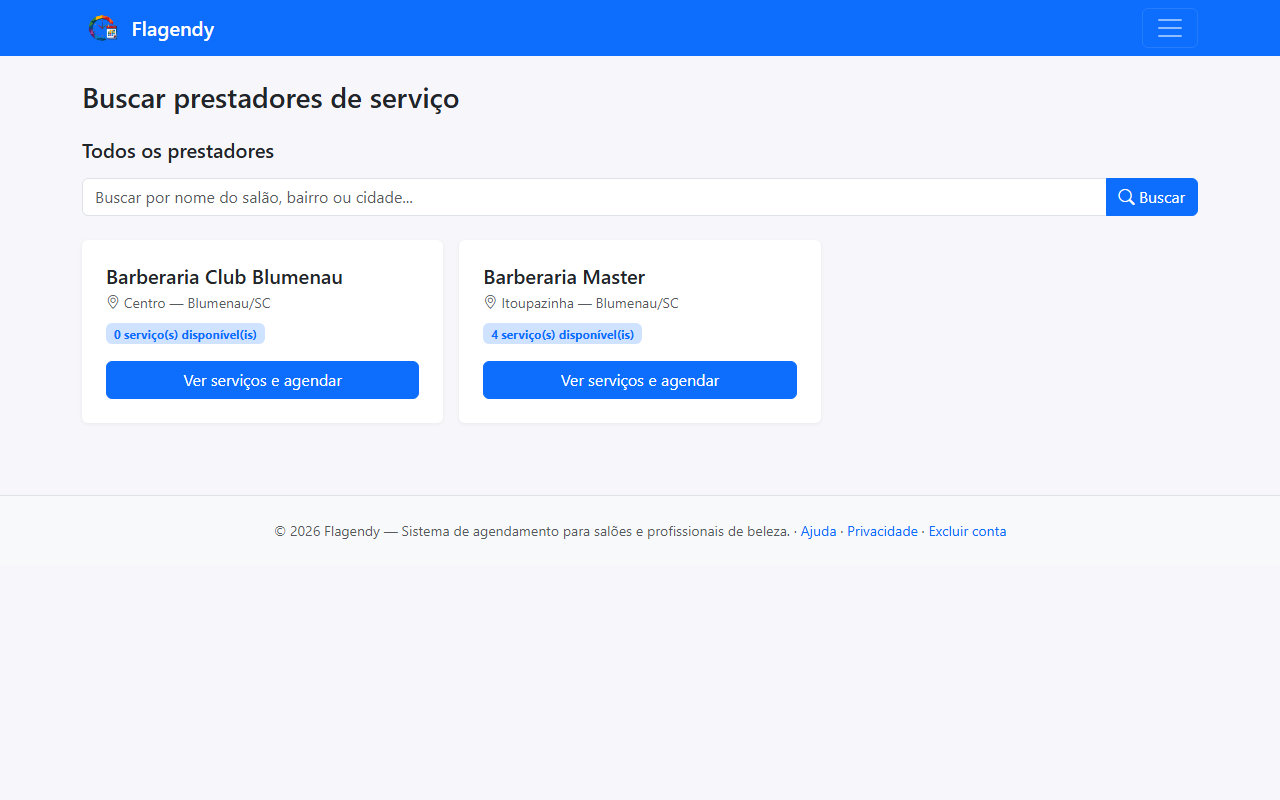Image resolution: width=1280 pixels, height=800 pixels.
Task: Click the Todos os prestadores heading
Action: pos(178,151)
